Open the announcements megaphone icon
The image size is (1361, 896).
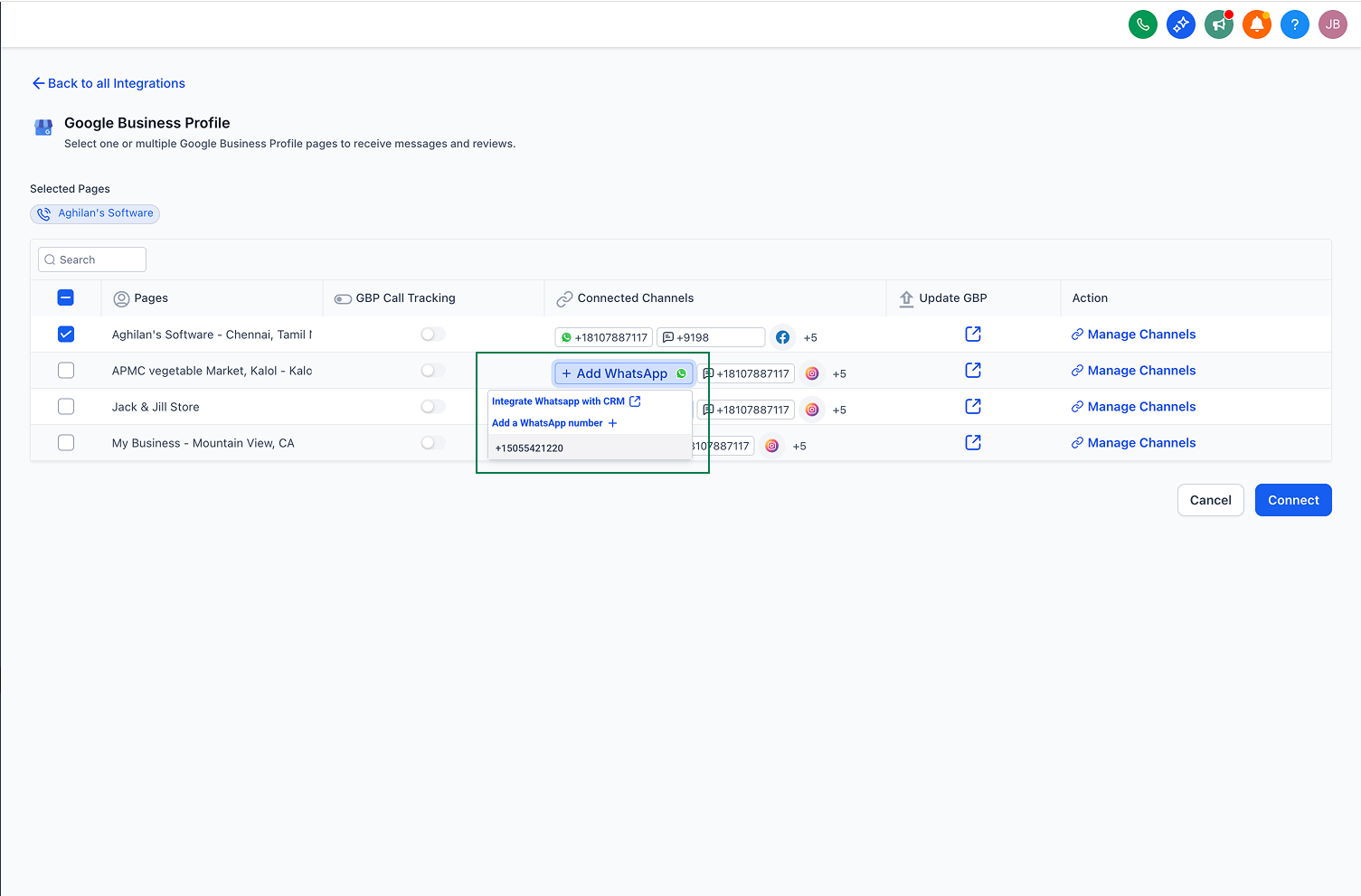coord(1218,24)
